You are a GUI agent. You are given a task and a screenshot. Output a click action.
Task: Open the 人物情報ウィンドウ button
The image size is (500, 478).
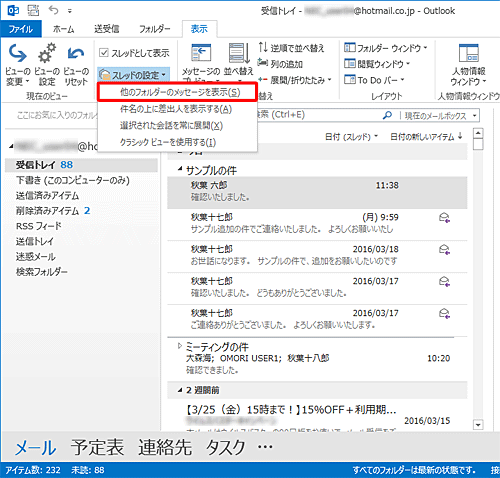pyautogui.click(x=469, y=65)
